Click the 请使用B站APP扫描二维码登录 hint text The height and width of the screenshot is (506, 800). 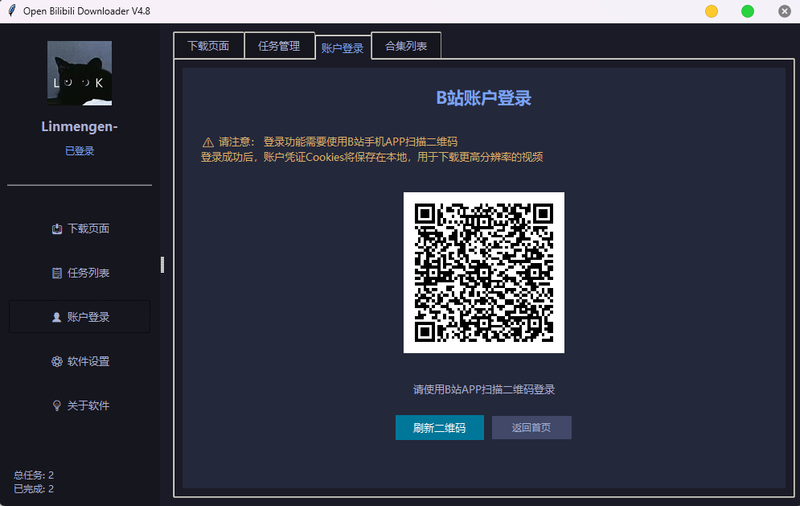(484, 390)
